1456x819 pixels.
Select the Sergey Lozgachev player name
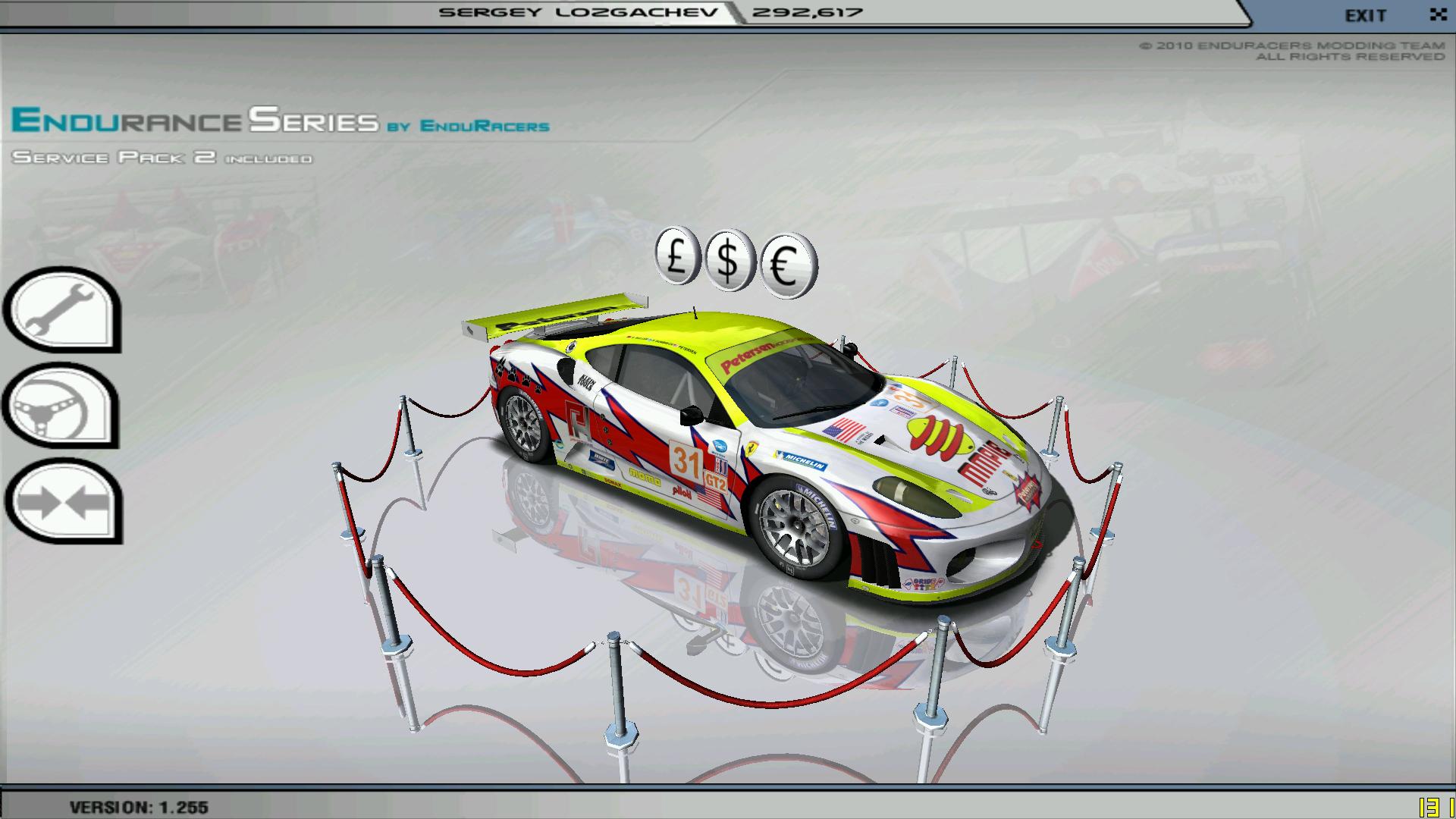579,12
